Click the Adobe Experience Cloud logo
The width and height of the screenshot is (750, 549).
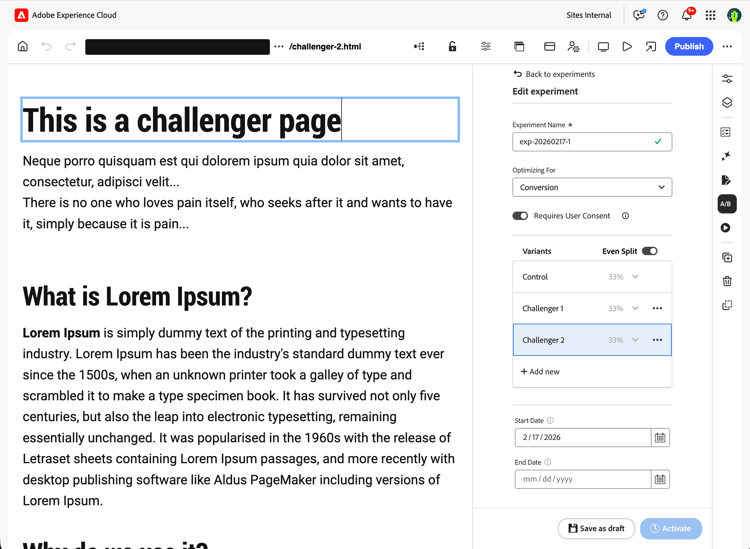pos(21,15)
